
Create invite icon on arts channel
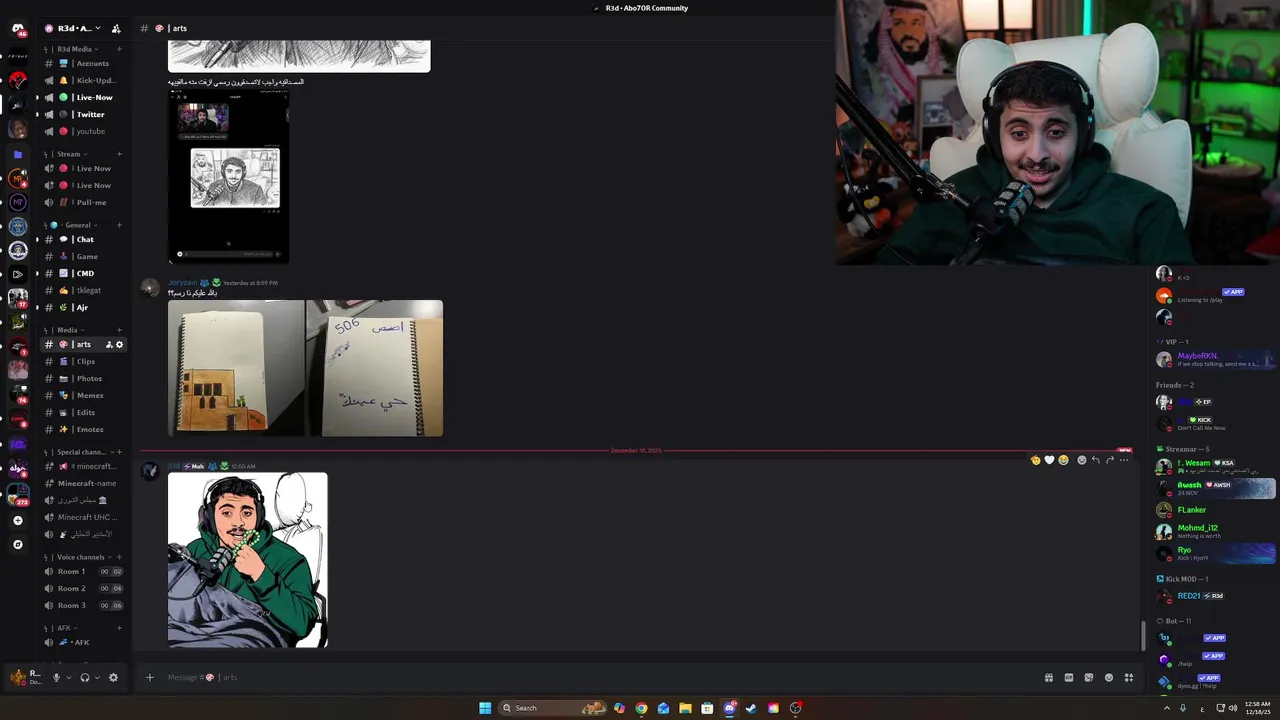(x=109, y=344)
